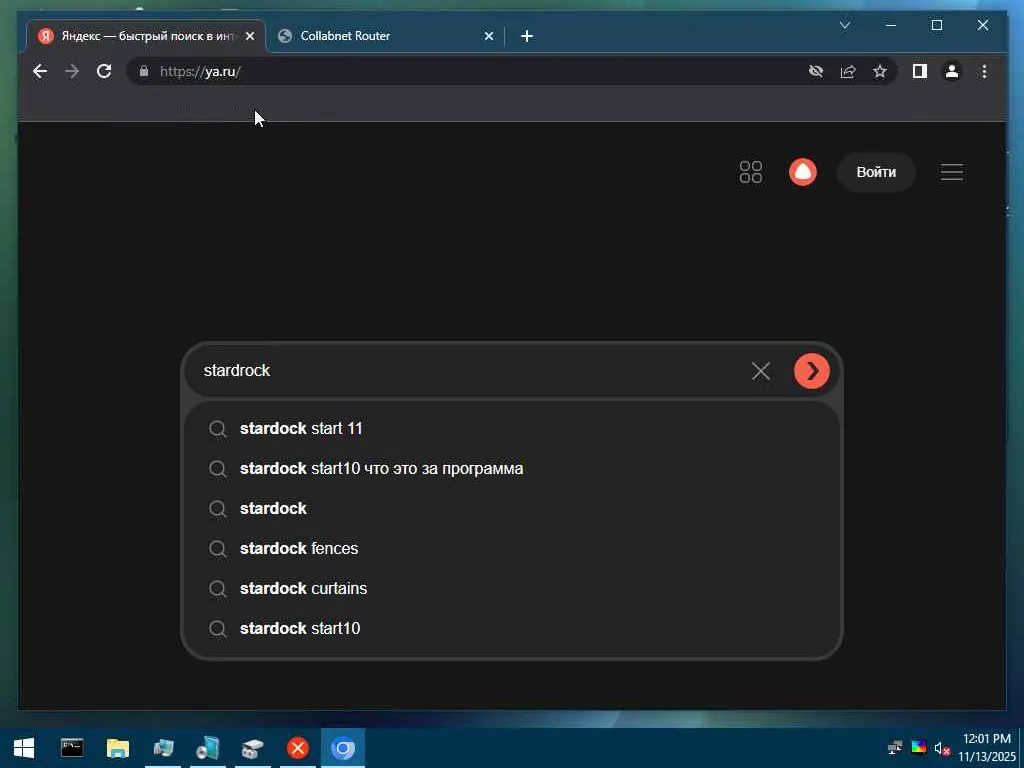The image size is (1024, 768).
Task: Select the Яндекс search tab
Action: coord(147,36)
